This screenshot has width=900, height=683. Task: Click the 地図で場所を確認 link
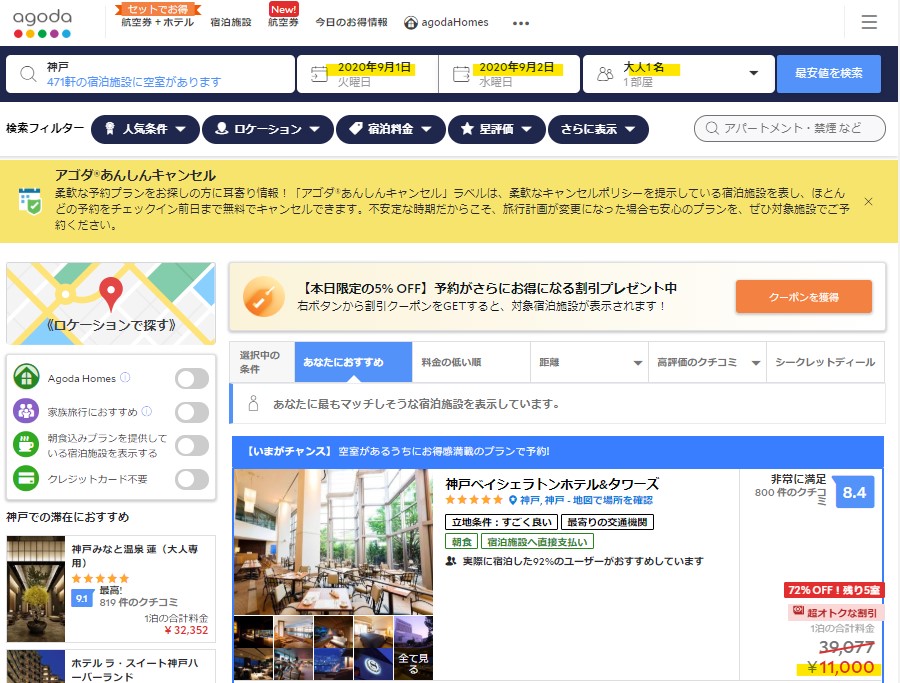click(612, 500)
